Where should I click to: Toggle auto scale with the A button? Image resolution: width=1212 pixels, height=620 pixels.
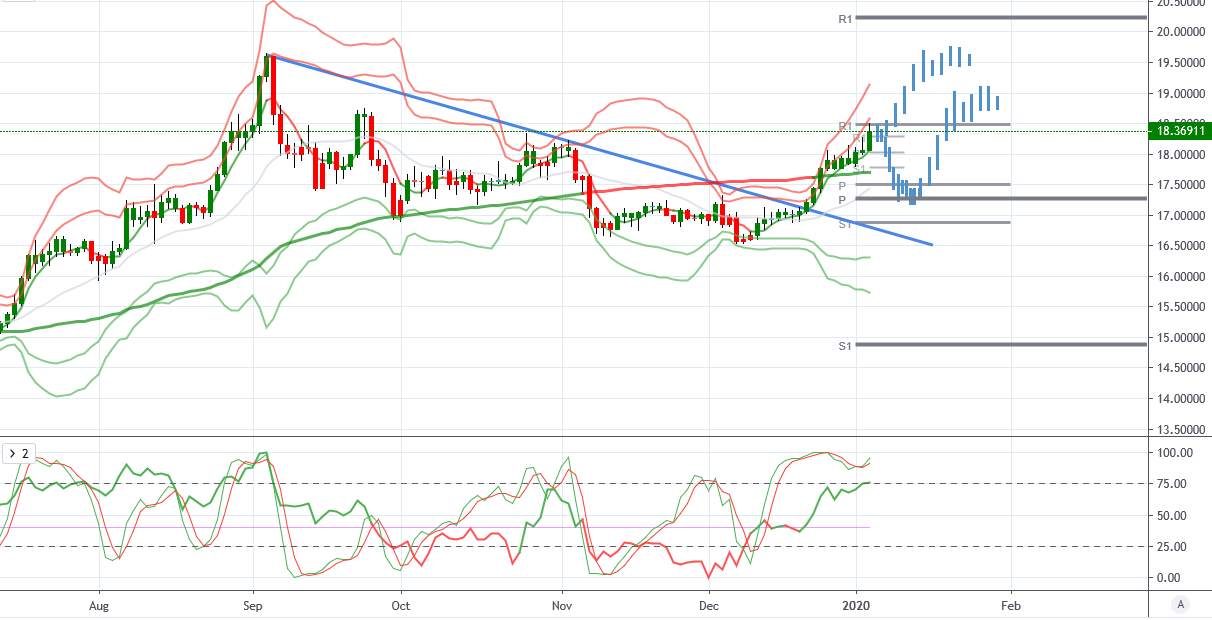tap(1181, 604)
